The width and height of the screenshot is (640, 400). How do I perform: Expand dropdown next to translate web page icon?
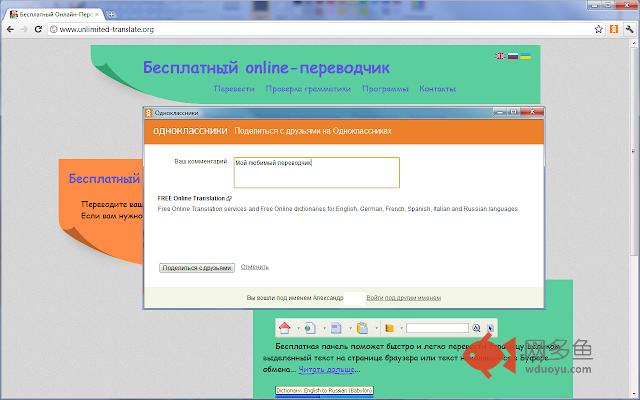tap(324, 328)
